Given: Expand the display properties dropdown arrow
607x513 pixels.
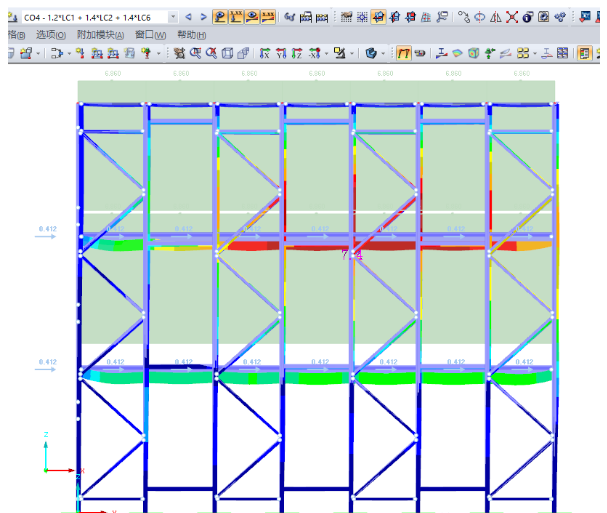Looking at the screenshot, I should 353,53.
